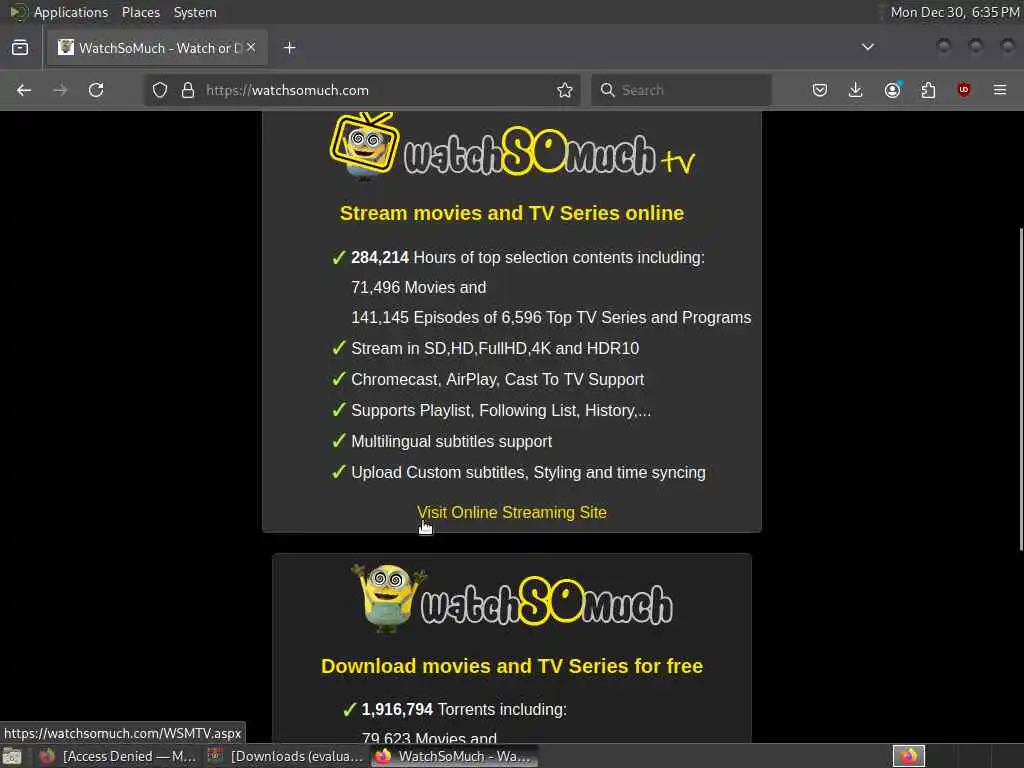
Task: Click 'Stream movies and TV Series online' heading
Action: pyautogui.click(x=512, y=213)
